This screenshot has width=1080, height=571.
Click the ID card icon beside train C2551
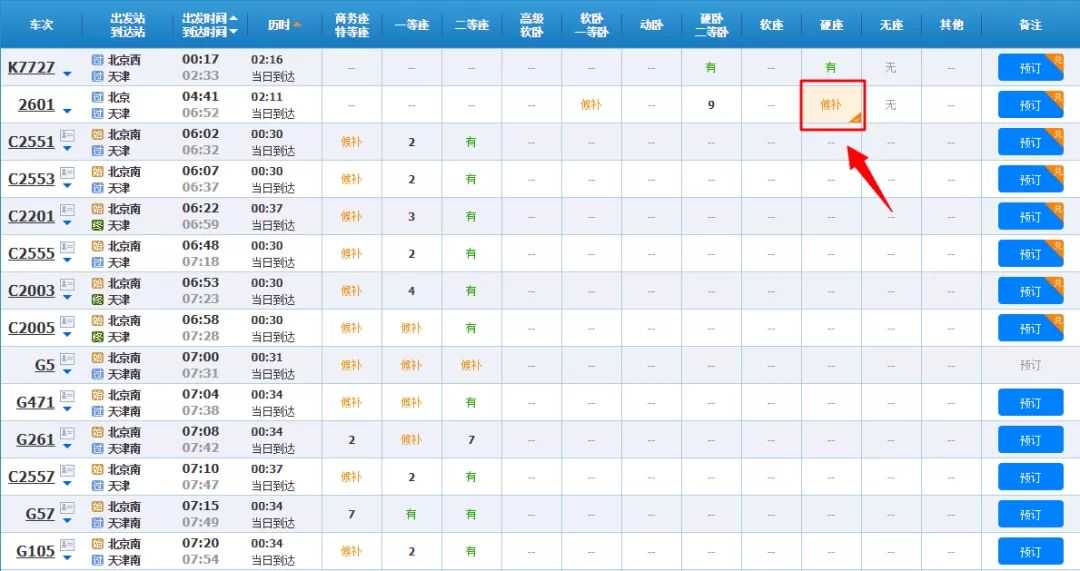68,135
